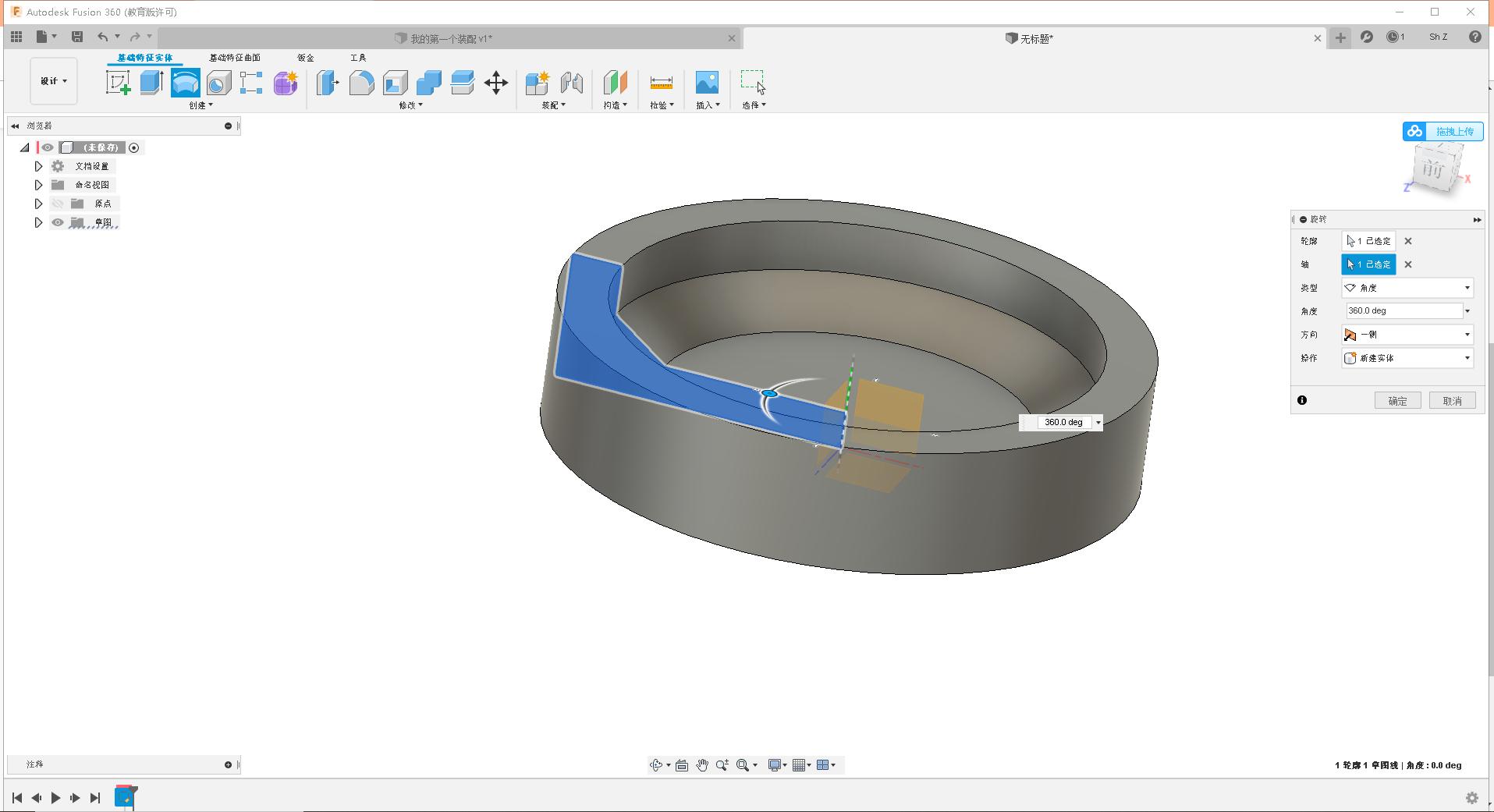The width and height of the screenshot is (1494, 812).
Task: Confirm the revolve with the 确定 button
Action: [1397, 400]
